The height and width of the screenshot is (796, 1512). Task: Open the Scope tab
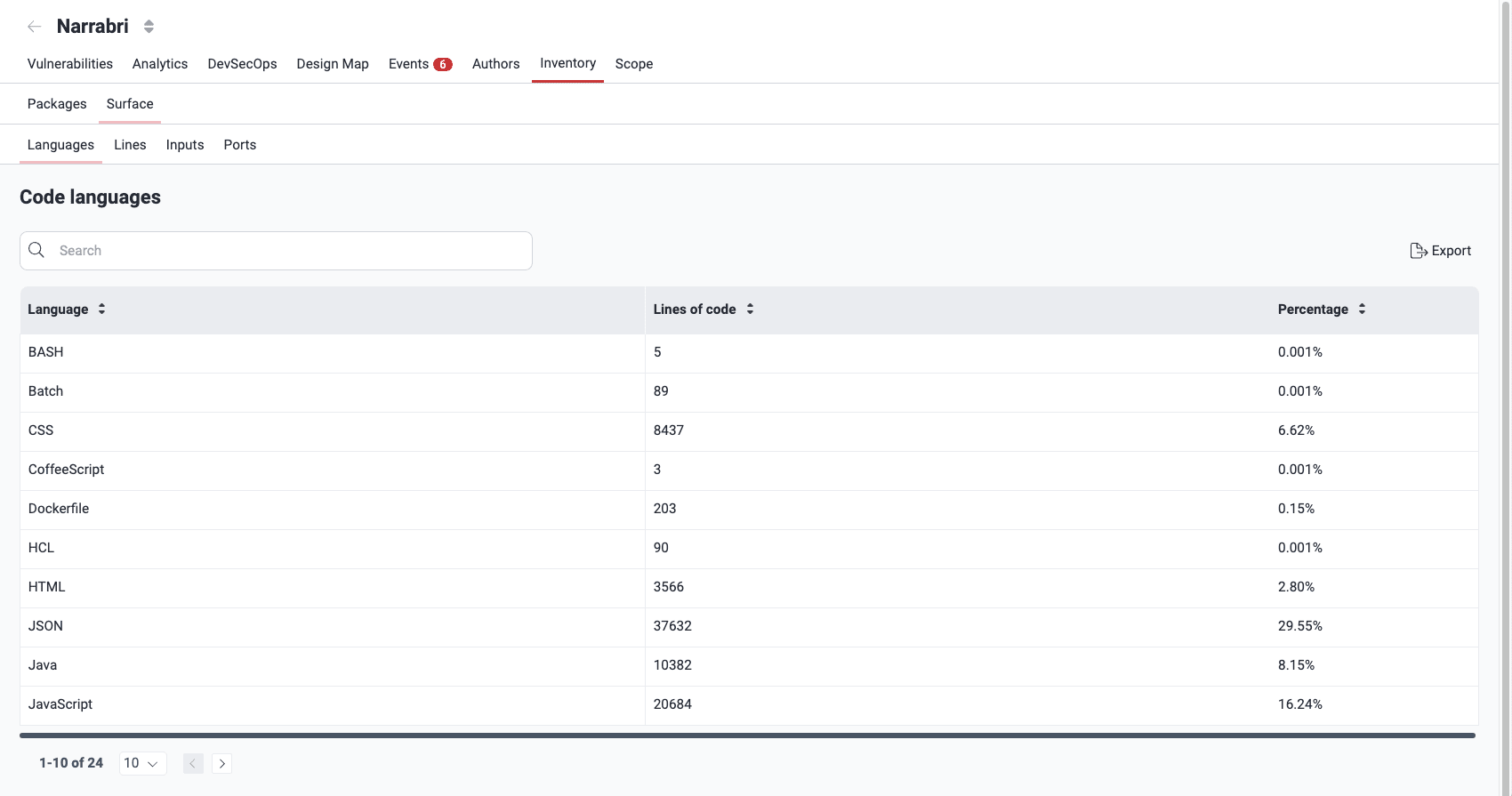pos(634,64)
